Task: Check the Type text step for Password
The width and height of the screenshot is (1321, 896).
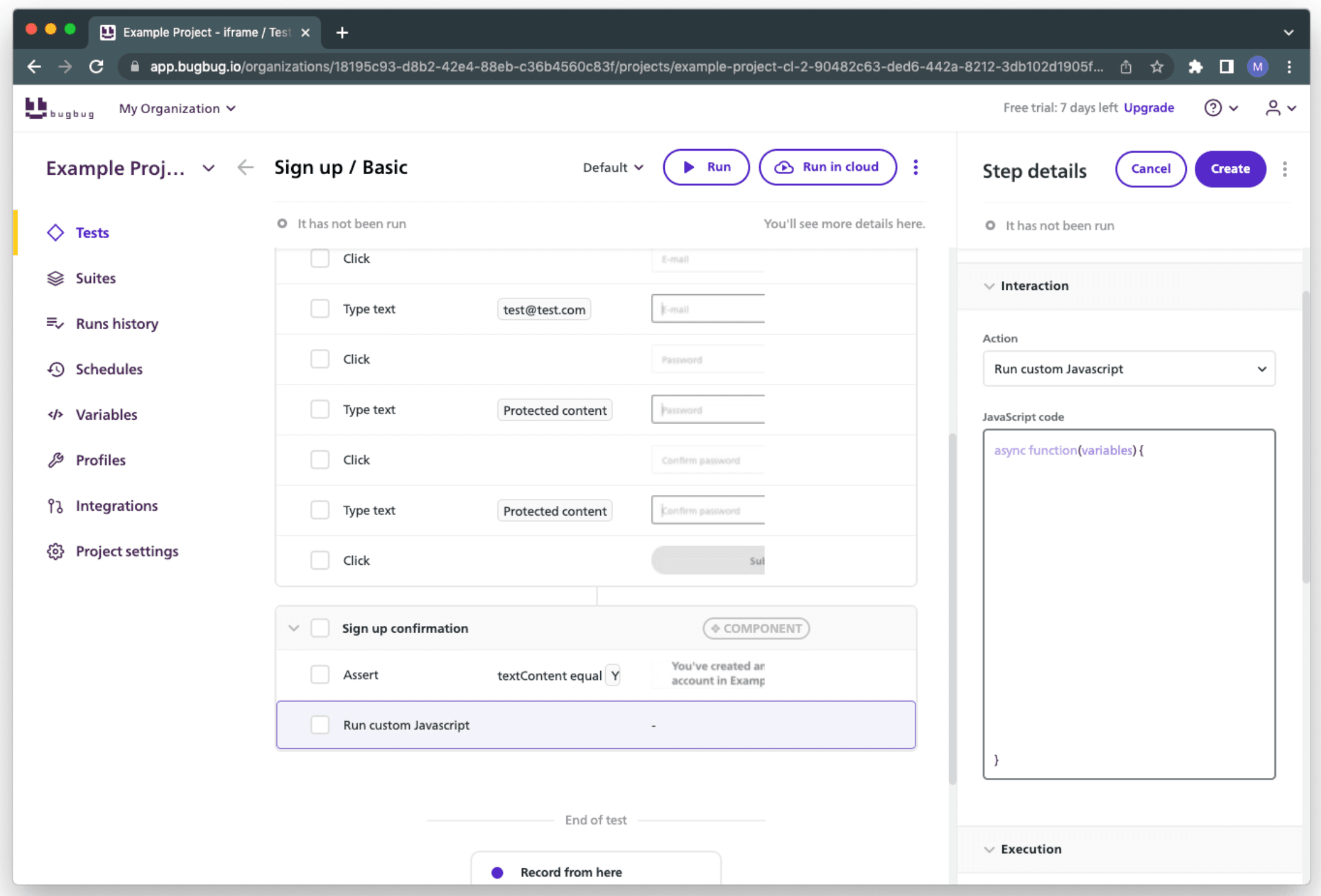Action: point(319,410)
